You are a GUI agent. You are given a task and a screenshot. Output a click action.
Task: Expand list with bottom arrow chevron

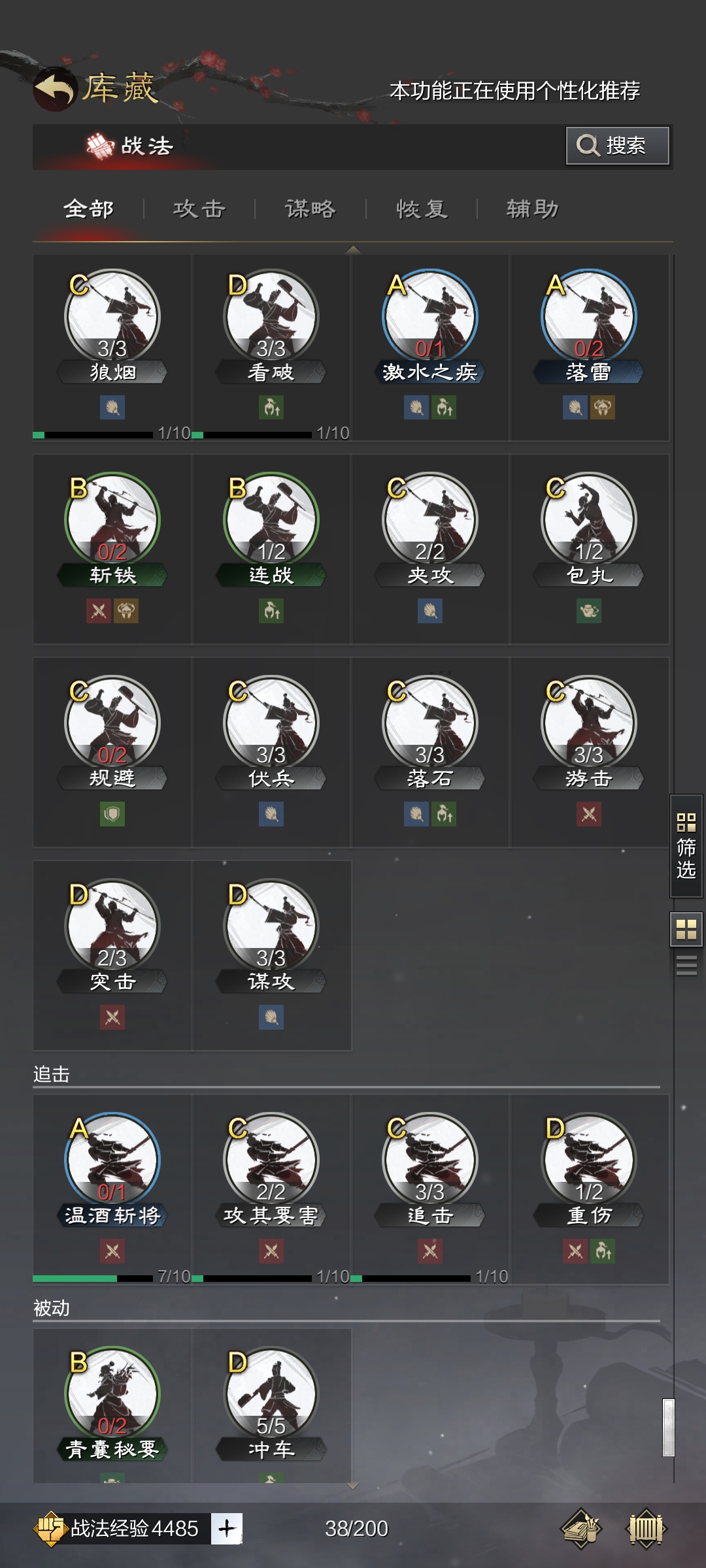pos(353,1485)
